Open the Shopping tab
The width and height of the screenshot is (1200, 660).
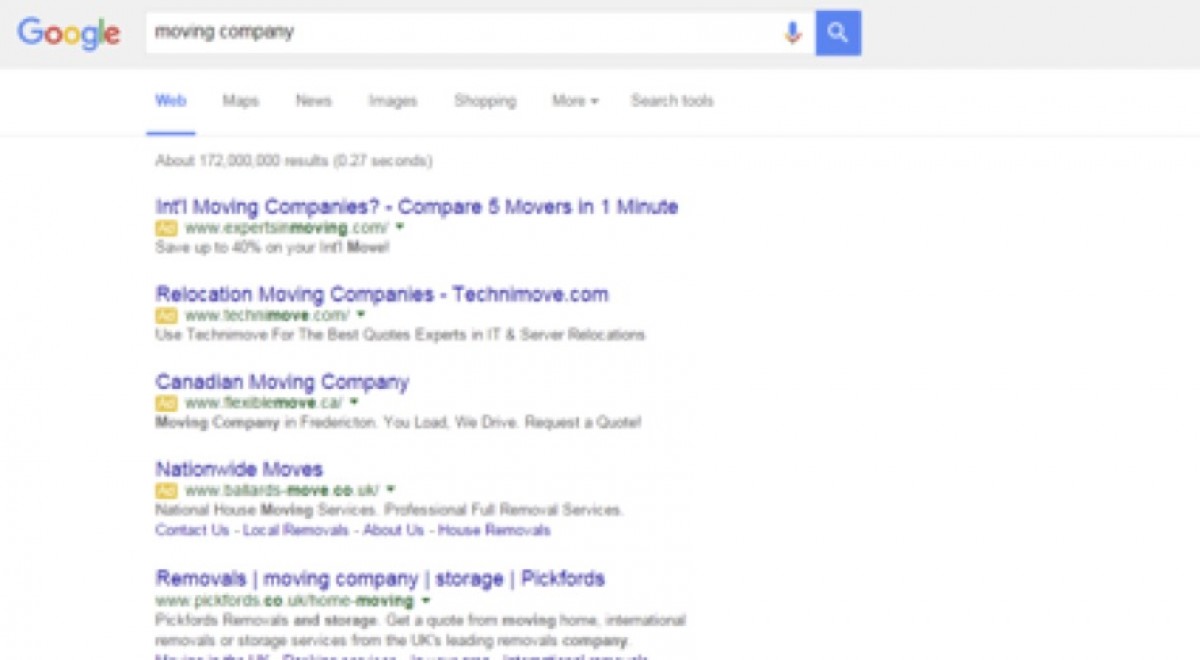[x=485, y=101]
